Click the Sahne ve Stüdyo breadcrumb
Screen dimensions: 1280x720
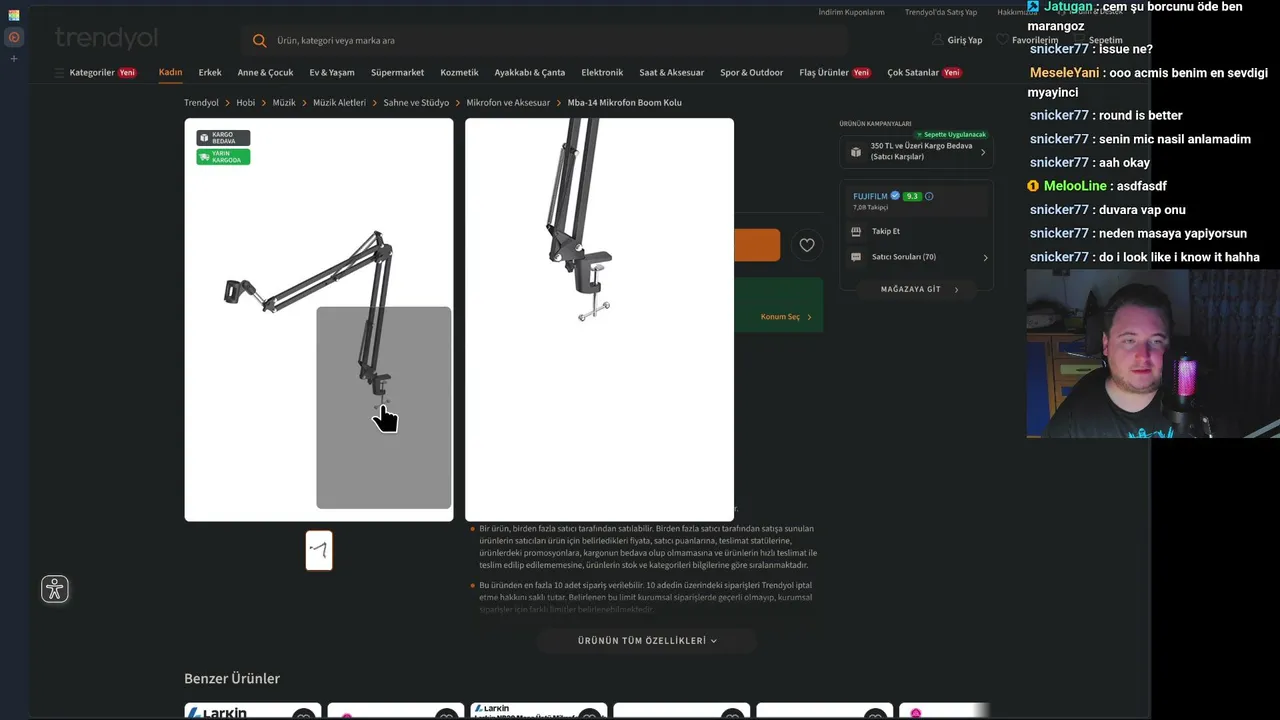pos(417,103)
